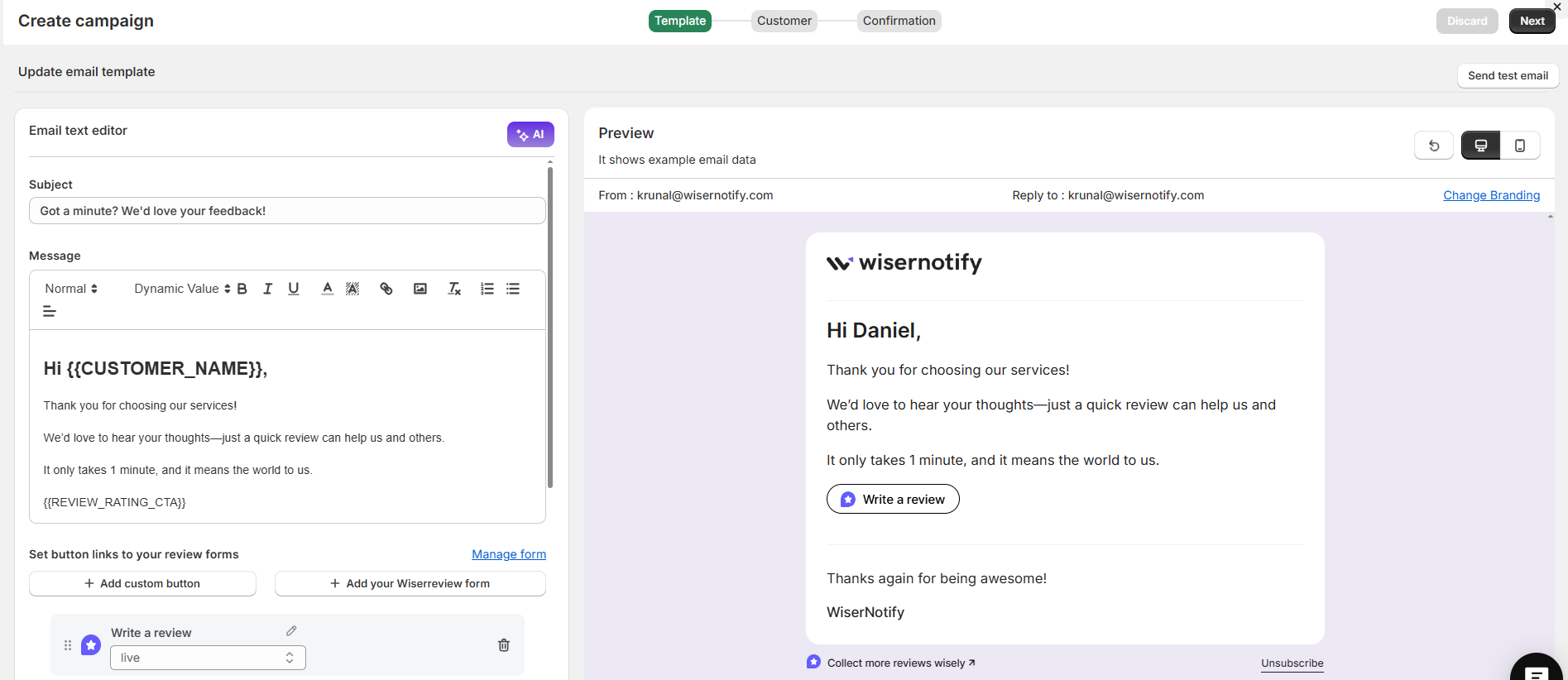
Task: Clear text formatting in the editor
Action: pos(454,289)
